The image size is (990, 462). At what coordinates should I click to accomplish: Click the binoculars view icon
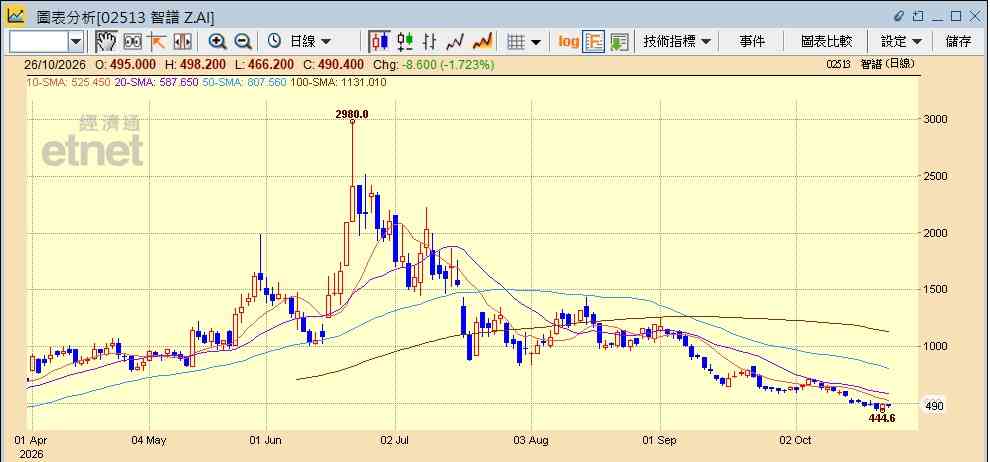133,42
